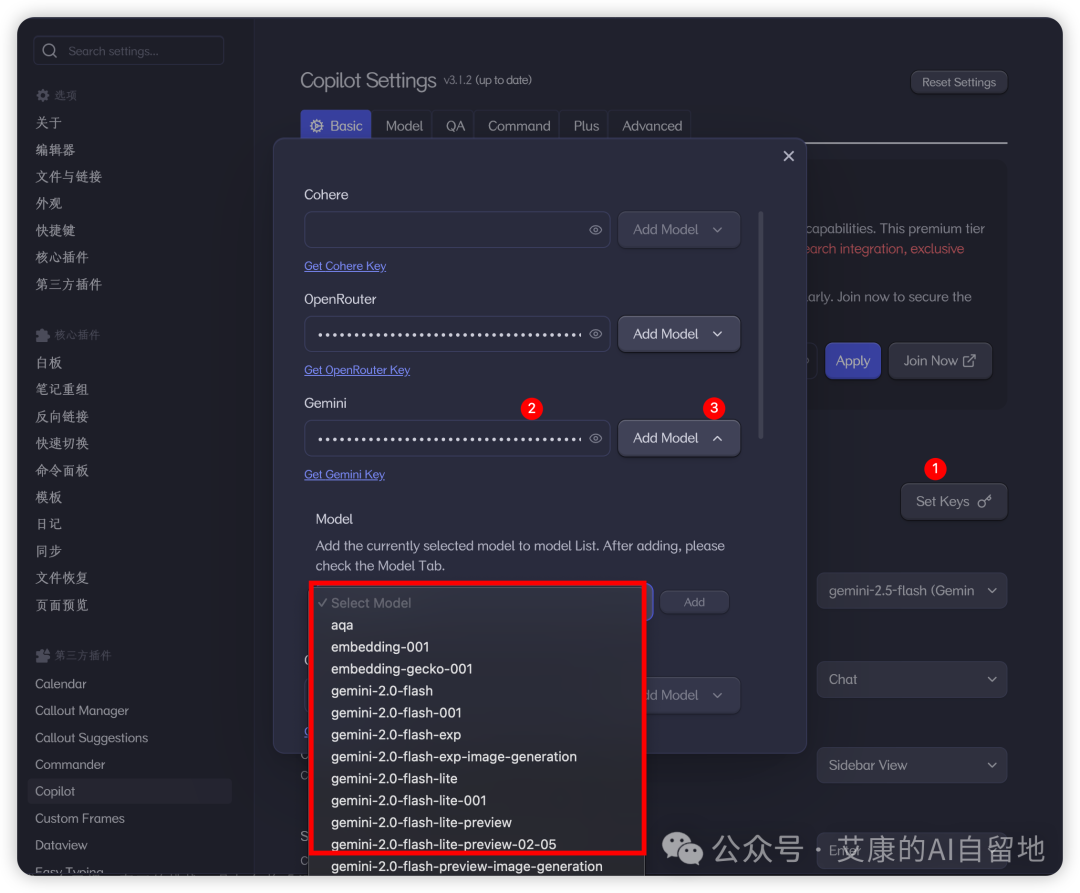Image resolution: width=1080 pixels, height=893 pixels.
Task: Expand Cohere Add Model dropdown
Action: 678,230
